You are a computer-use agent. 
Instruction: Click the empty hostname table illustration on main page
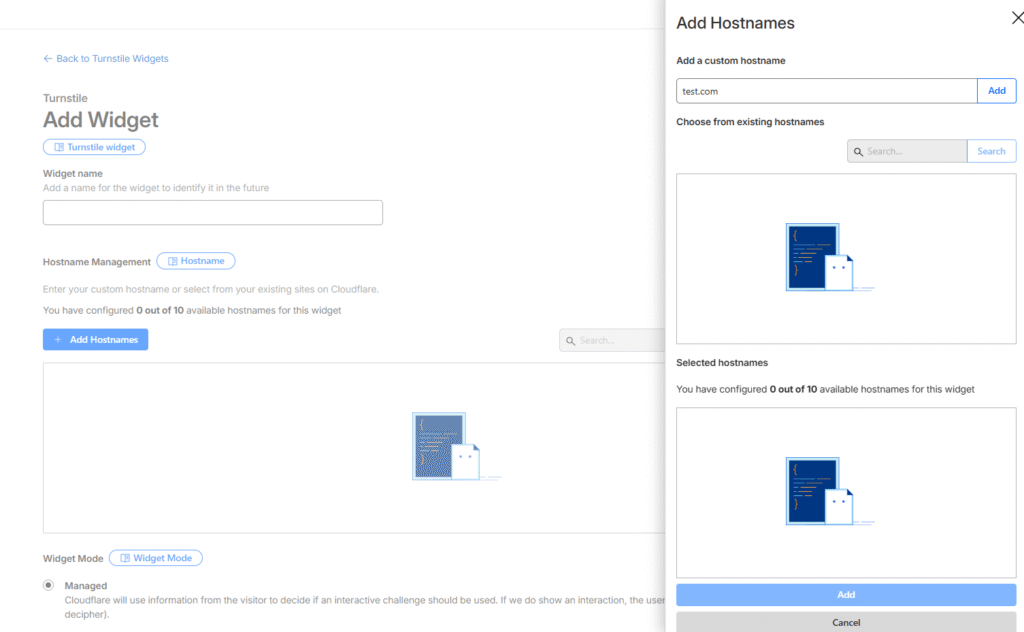446,447
